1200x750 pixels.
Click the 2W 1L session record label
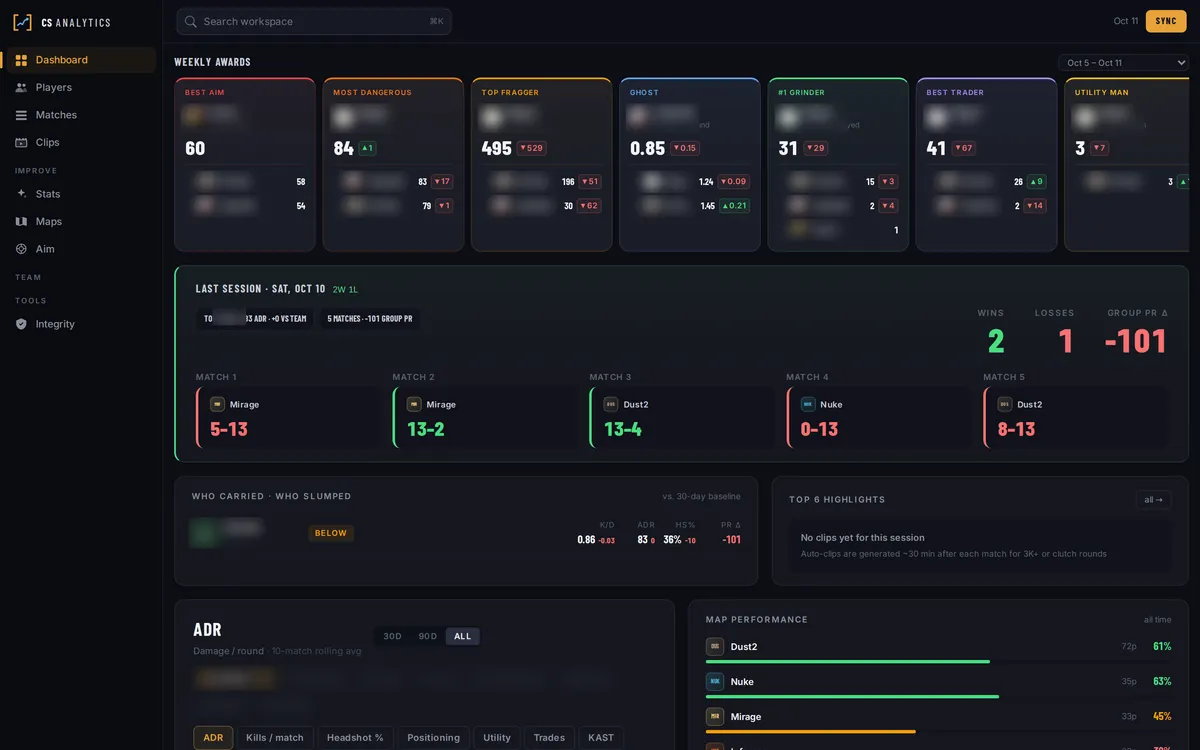click(345, 289)
